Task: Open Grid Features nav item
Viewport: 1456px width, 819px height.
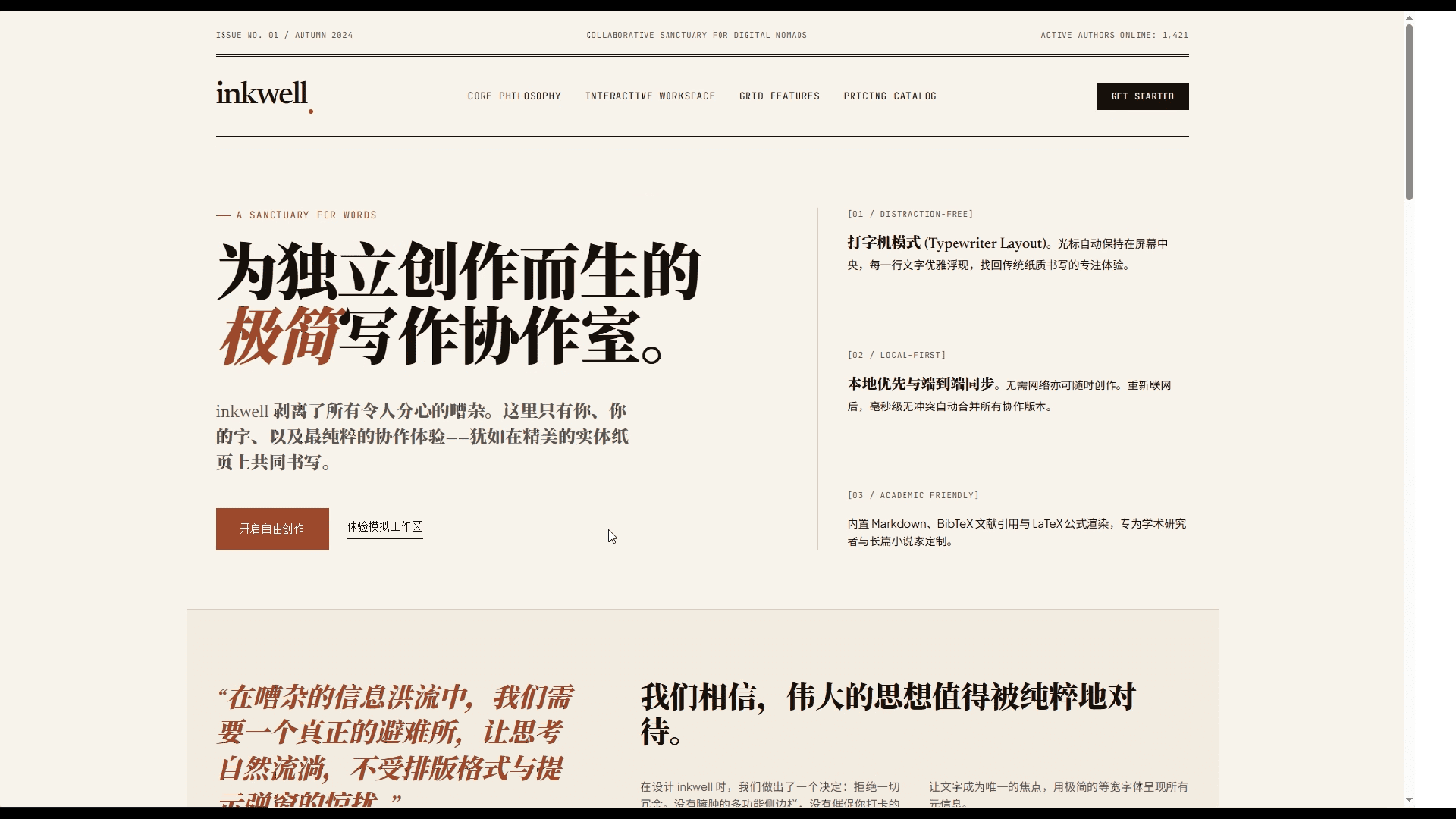Action: [780, 96]
